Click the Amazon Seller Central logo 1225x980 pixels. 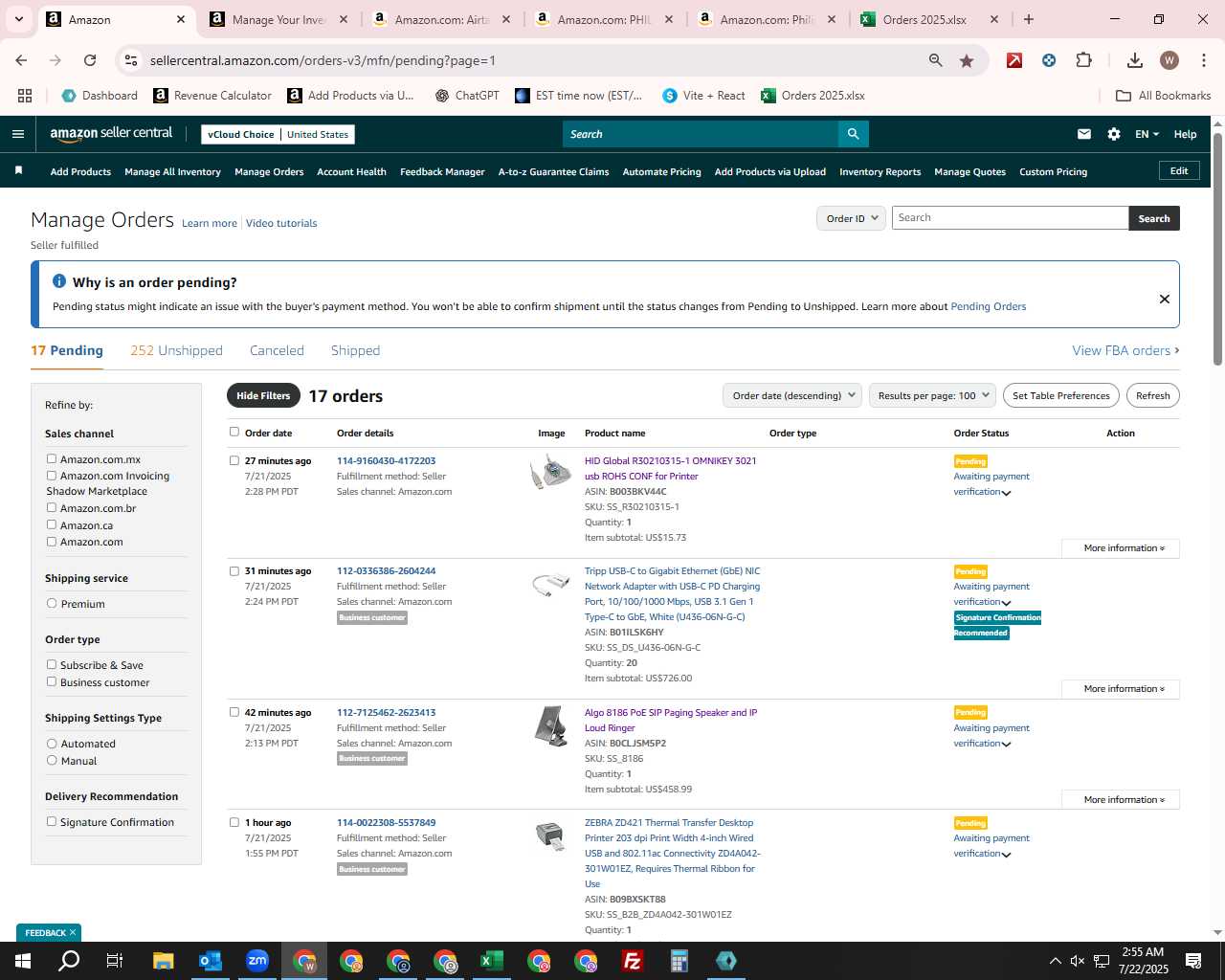111,134
